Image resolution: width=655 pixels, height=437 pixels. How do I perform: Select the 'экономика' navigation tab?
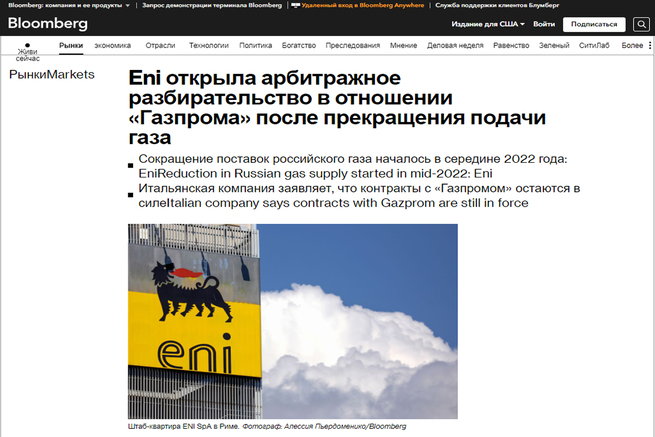click(112, 46)
